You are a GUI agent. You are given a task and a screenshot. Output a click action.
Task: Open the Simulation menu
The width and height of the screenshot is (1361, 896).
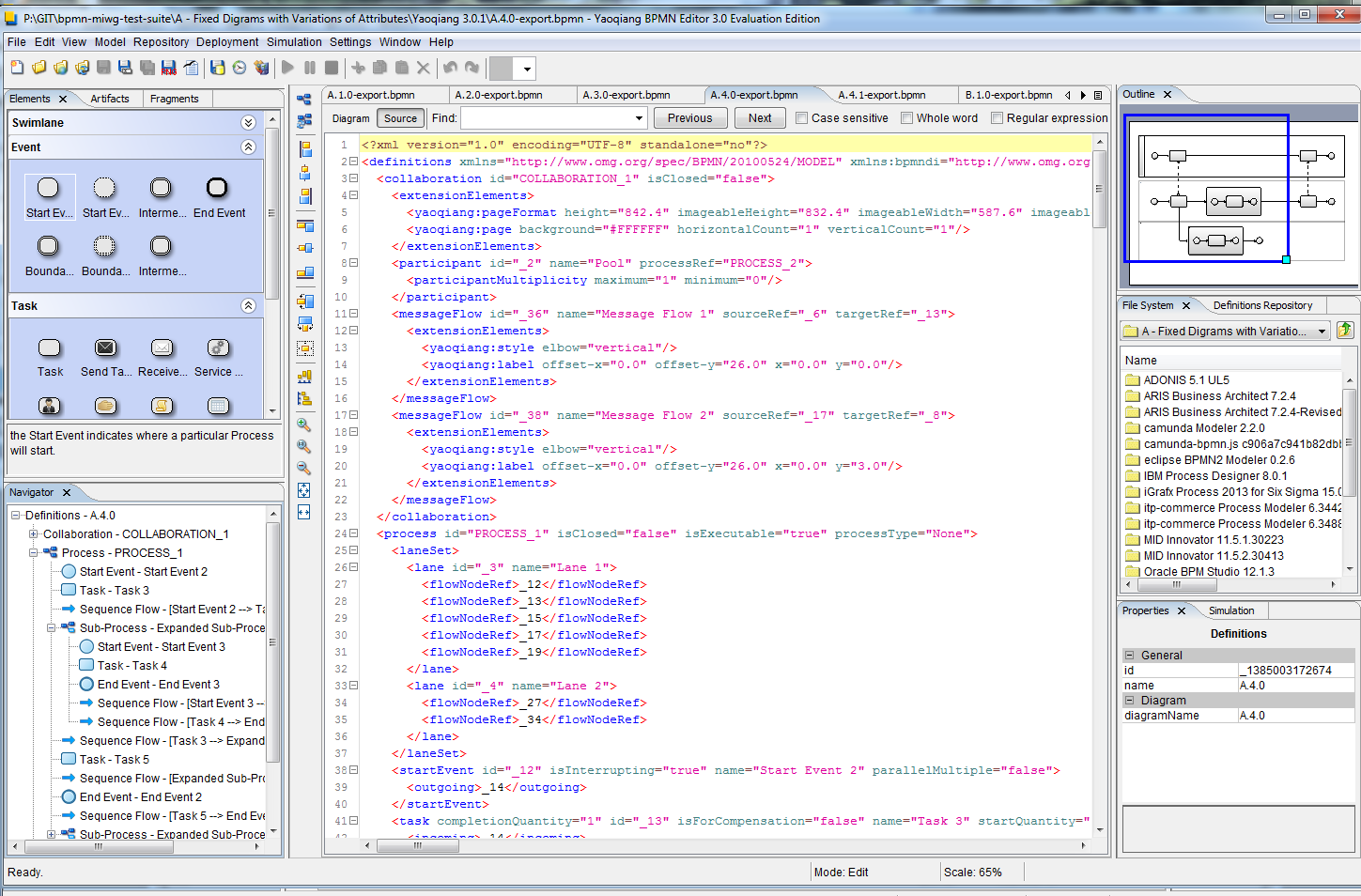tap(293, 42)
